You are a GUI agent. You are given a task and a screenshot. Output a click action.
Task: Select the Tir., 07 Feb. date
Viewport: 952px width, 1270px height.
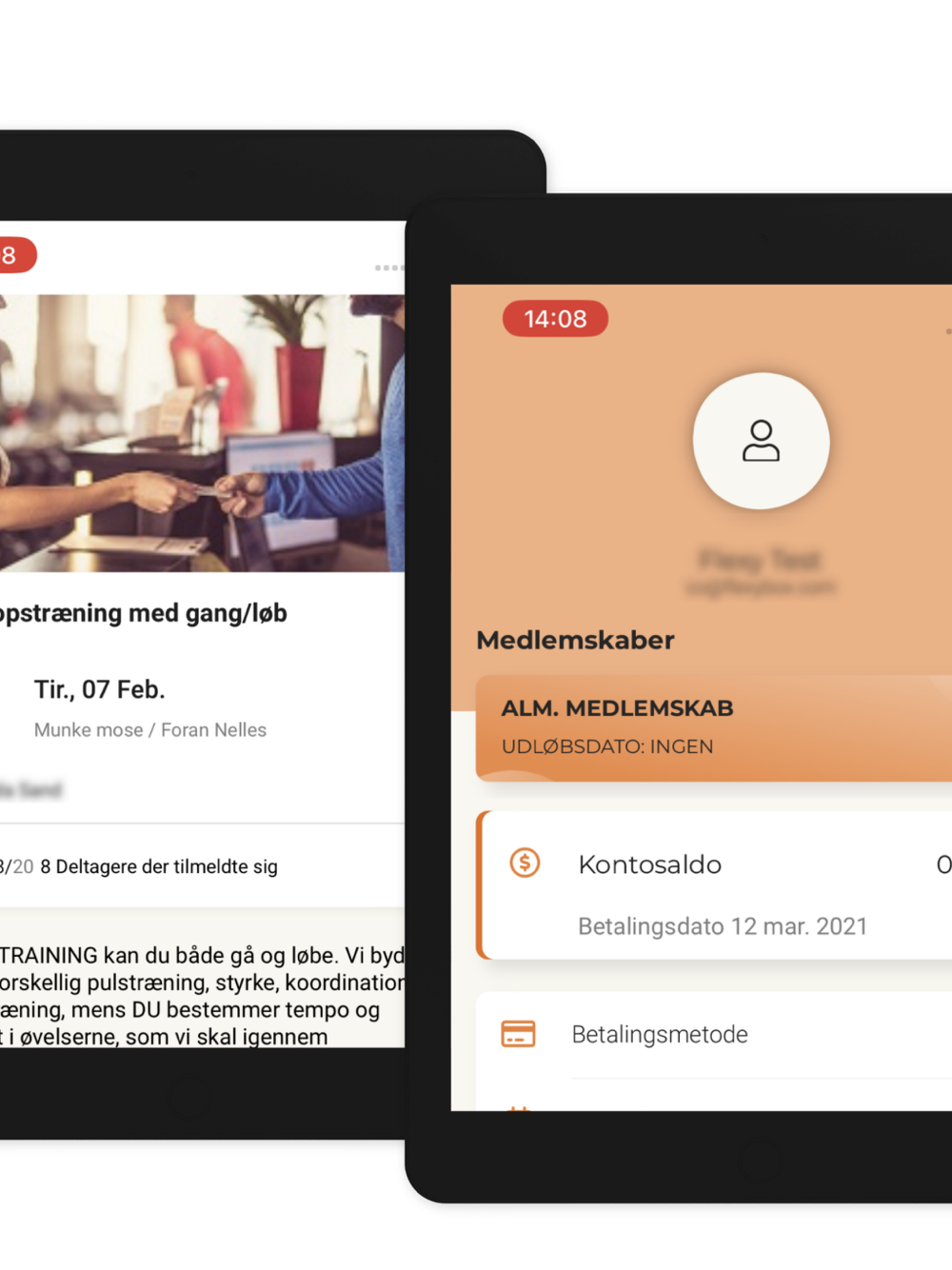[100, 689]
